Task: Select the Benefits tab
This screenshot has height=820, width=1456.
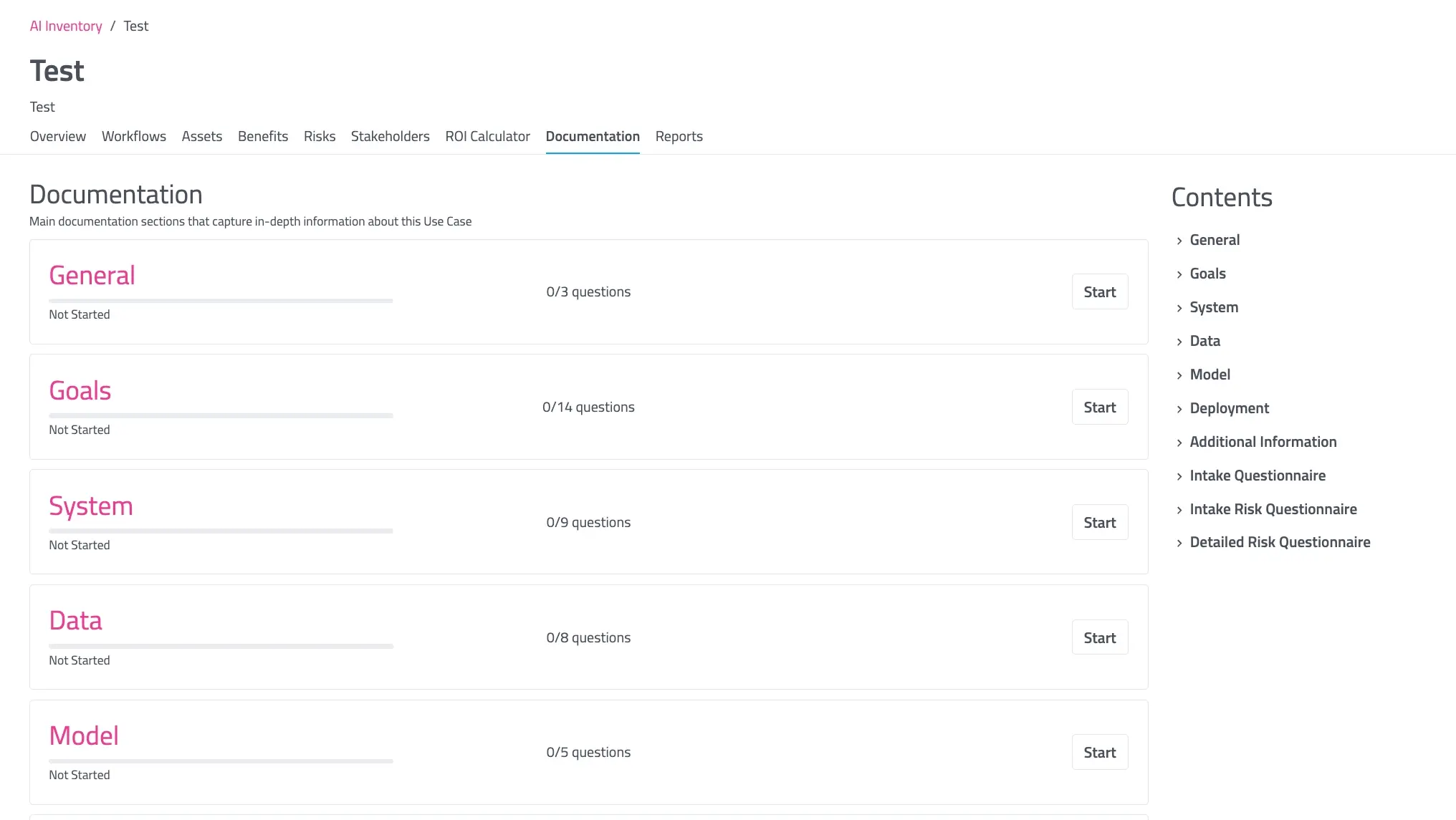Action: [263, 136]
